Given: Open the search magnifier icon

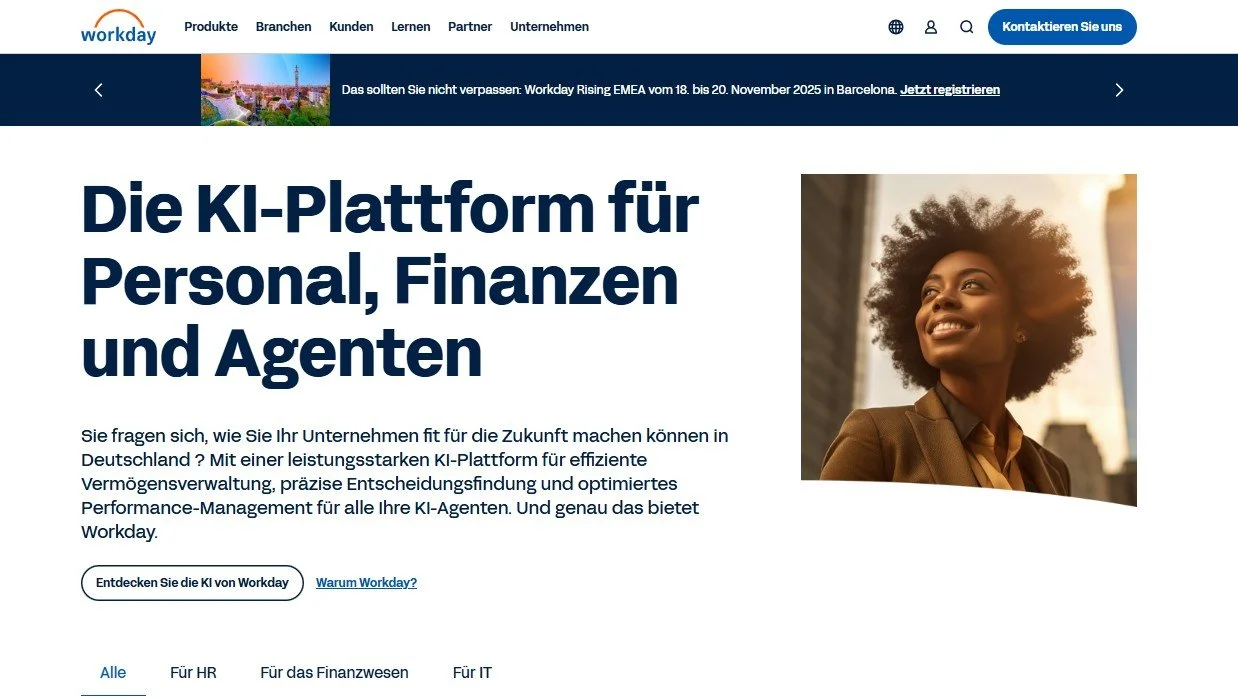Looking at the screenshot, I should [x=966, y=27].
